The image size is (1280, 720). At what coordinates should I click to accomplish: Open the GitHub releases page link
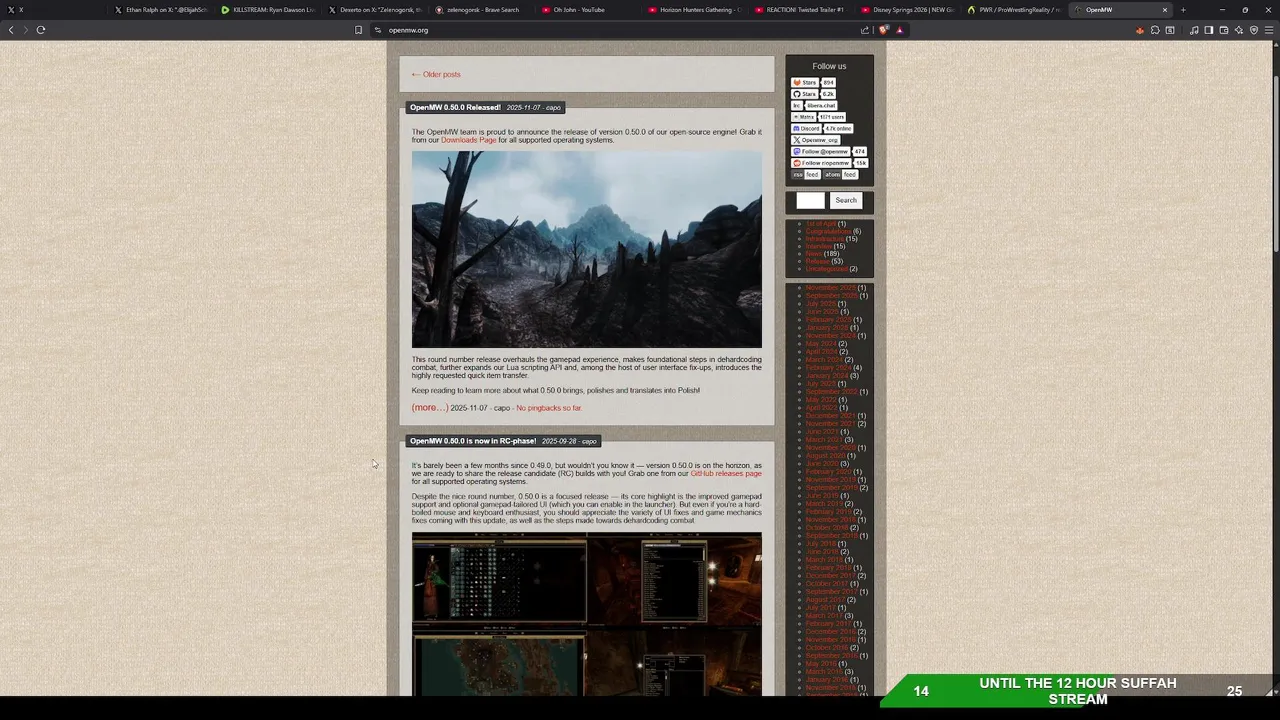point(726,473)
